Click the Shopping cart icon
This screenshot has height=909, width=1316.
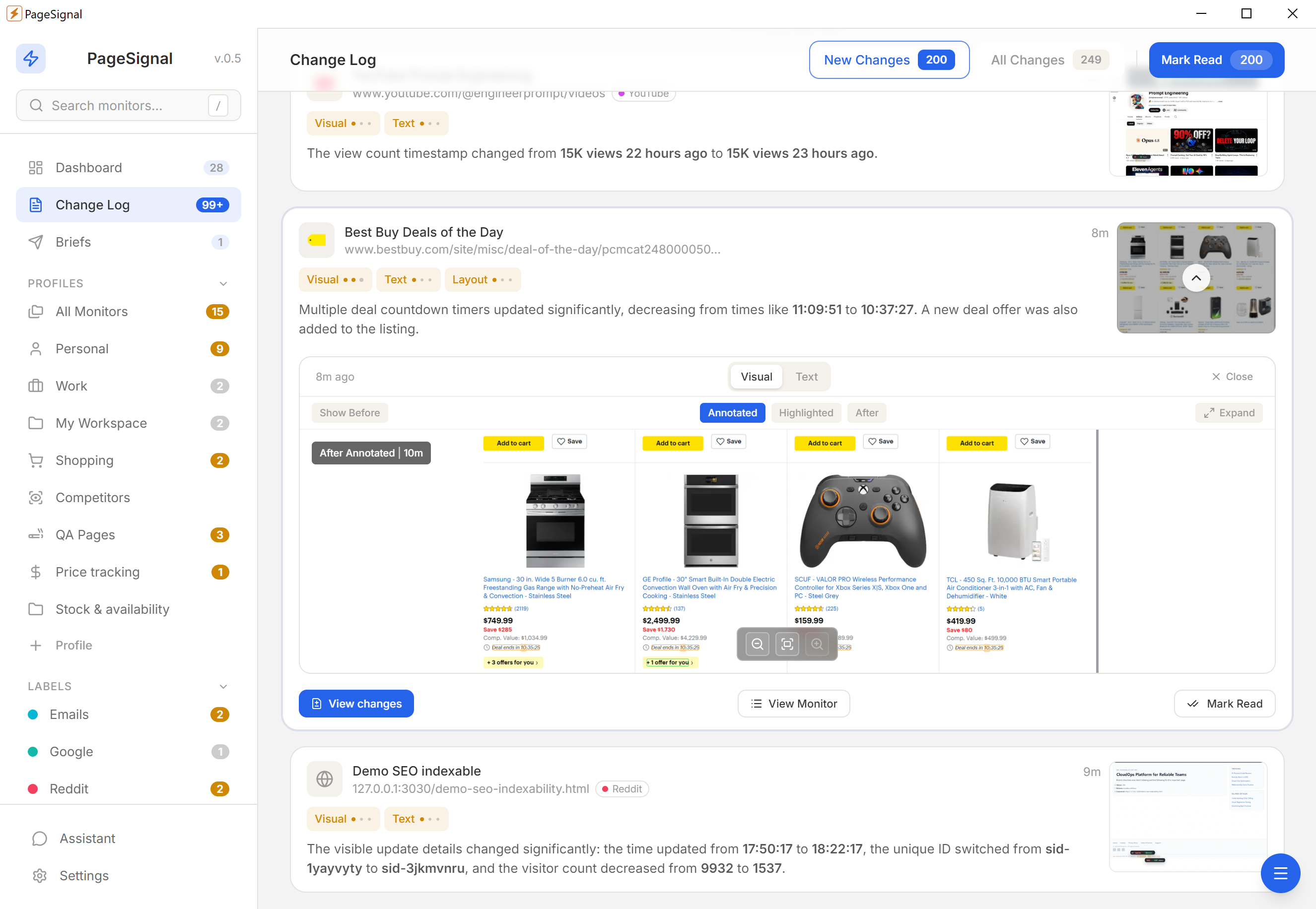tap(36, 460)
